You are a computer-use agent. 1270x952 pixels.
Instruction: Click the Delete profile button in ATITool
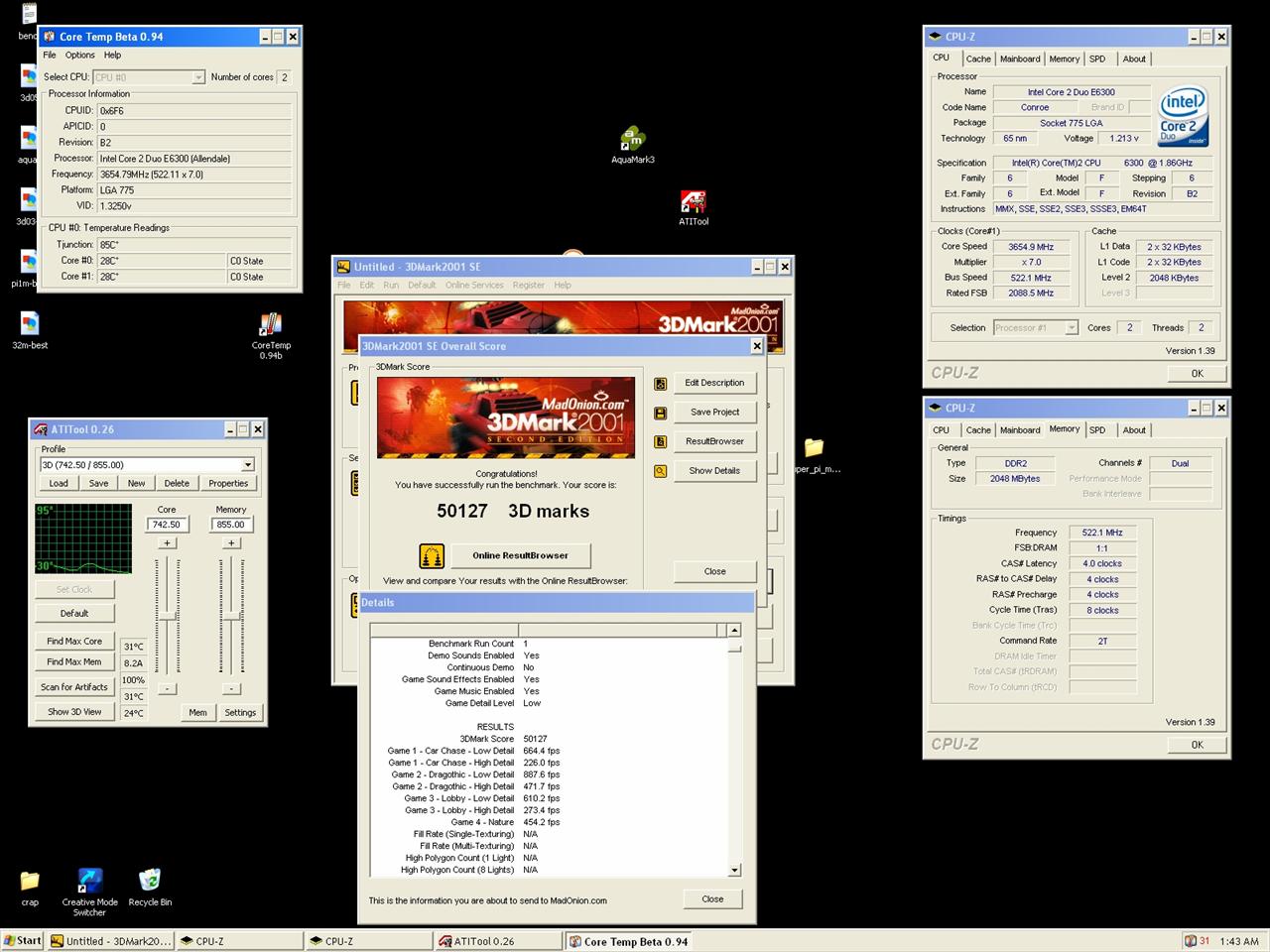pos(177,483)
